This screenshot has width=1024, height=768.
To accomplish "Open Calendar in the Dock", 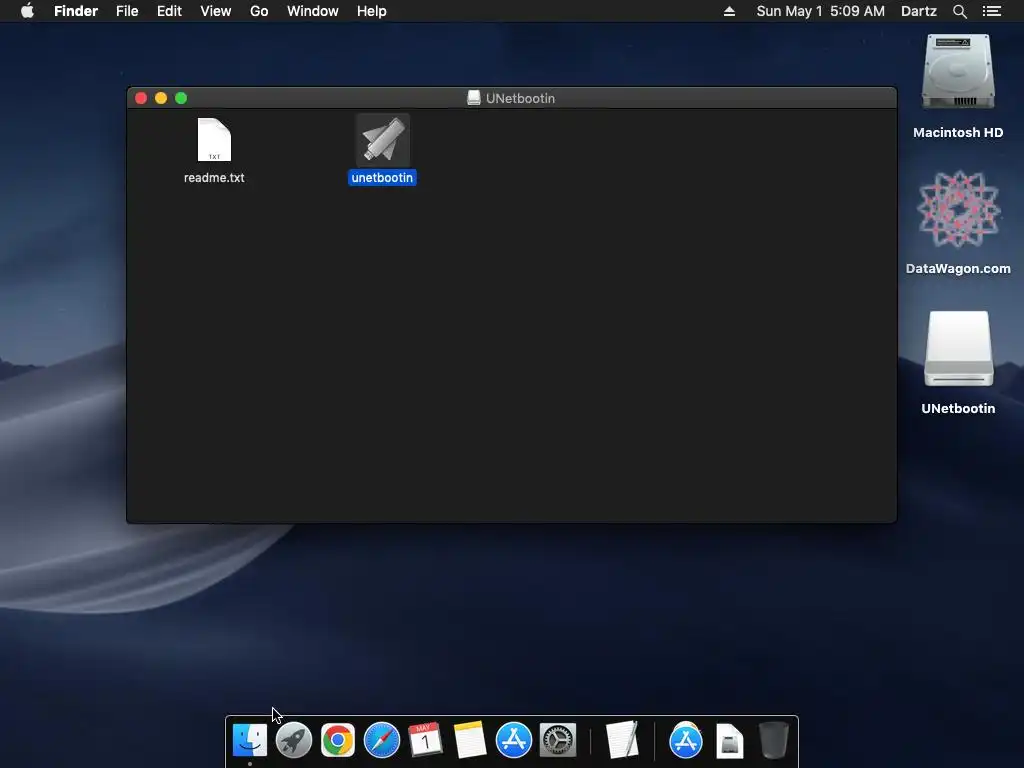I will pos(425,741).
